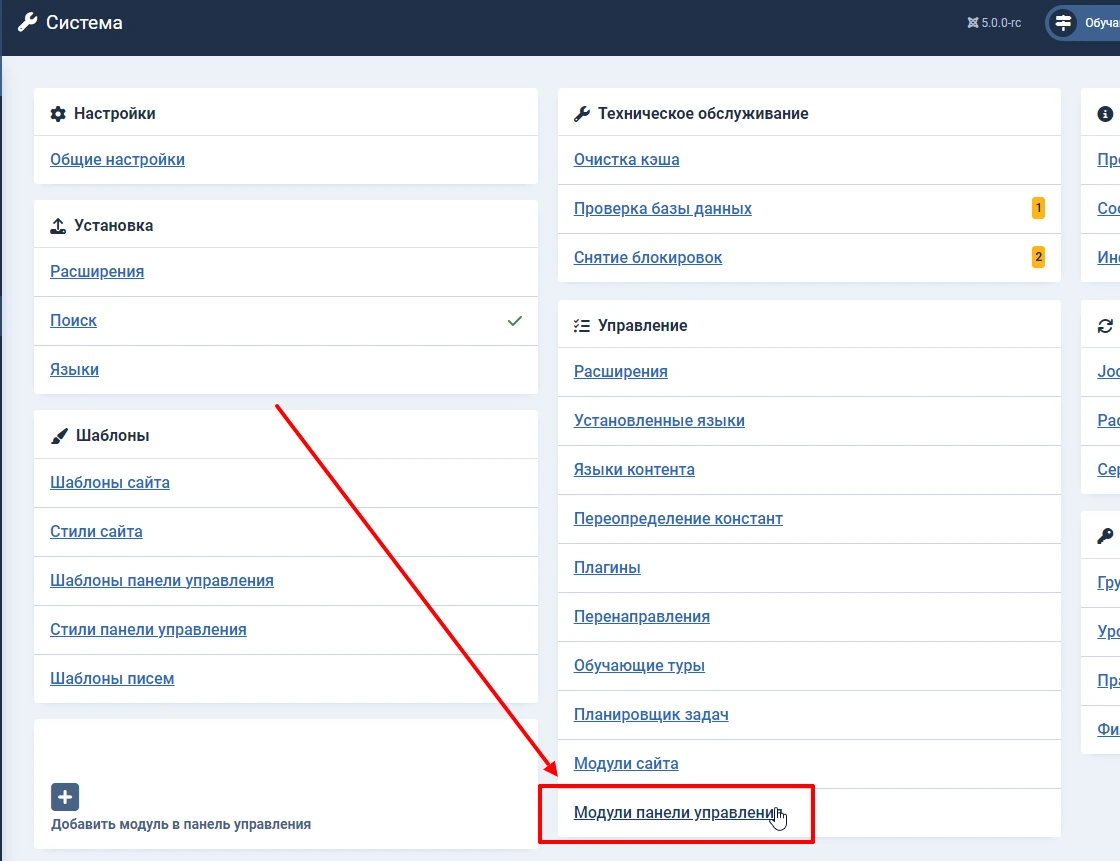Open Модули панели управления

[676, 812]
